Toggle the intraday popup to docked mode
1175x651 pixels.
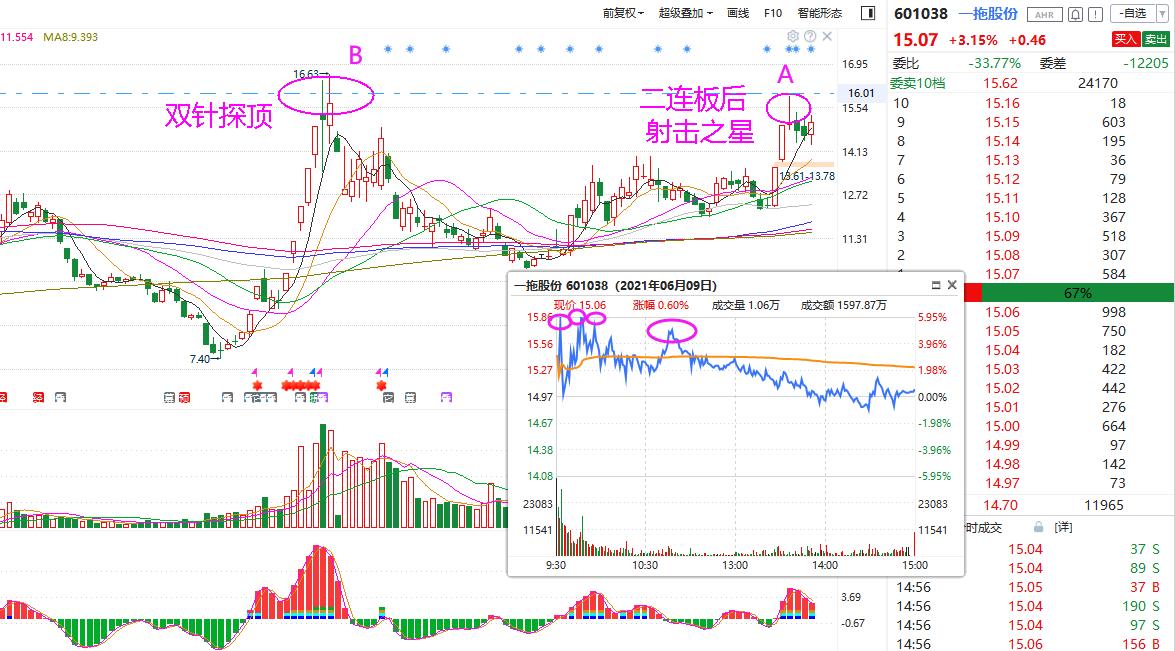tap(936, 285)
